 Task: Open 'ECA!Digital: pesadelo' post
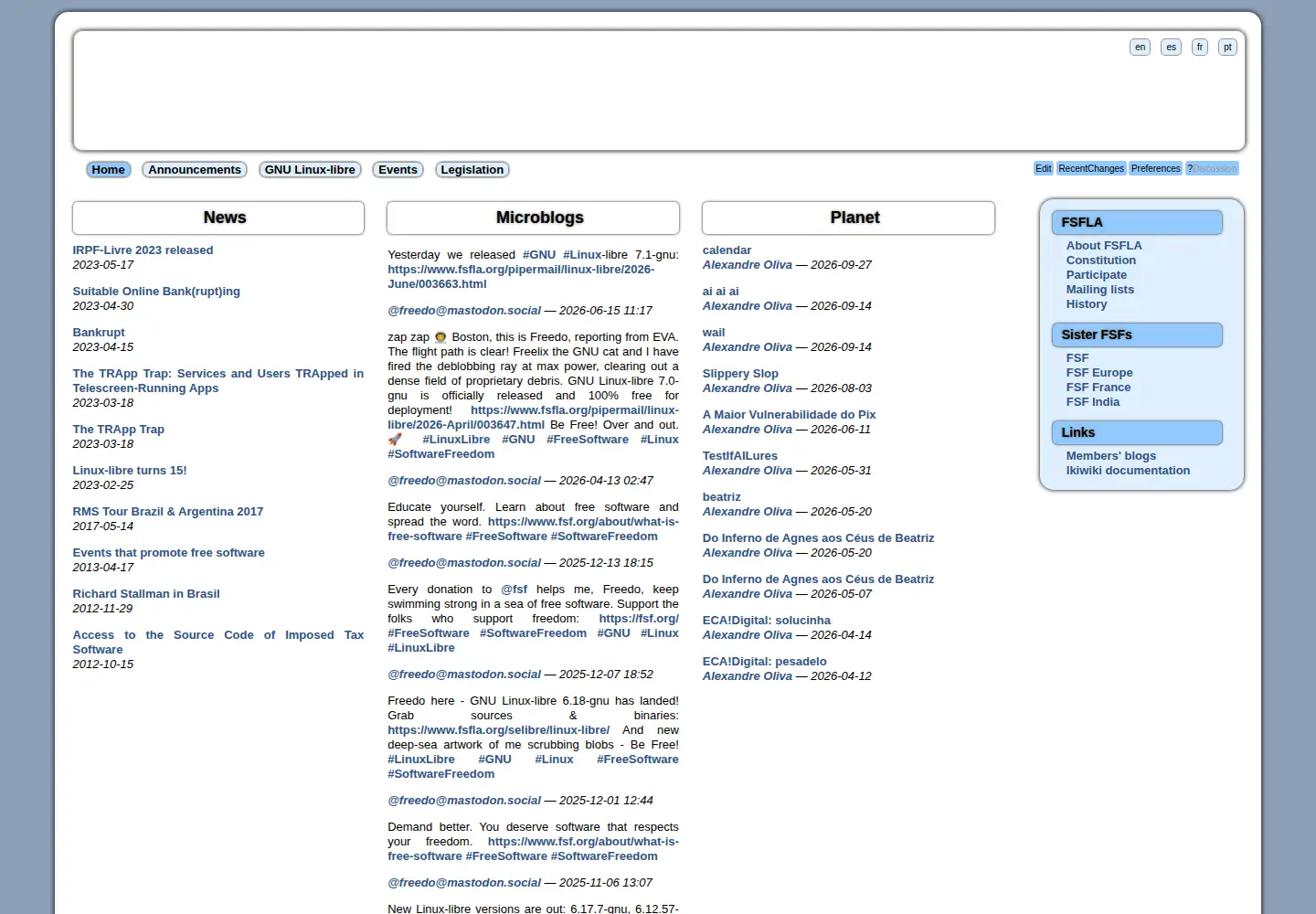point(764,661)
